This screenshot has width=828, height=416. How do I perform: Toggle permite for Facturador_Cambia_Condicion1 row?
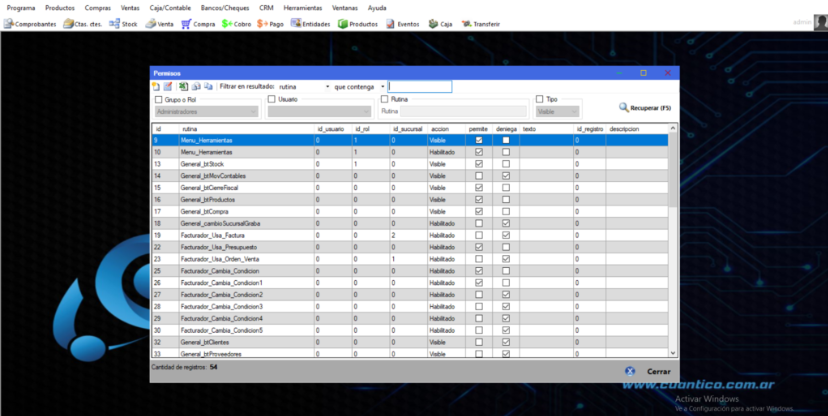coord(479,283)
